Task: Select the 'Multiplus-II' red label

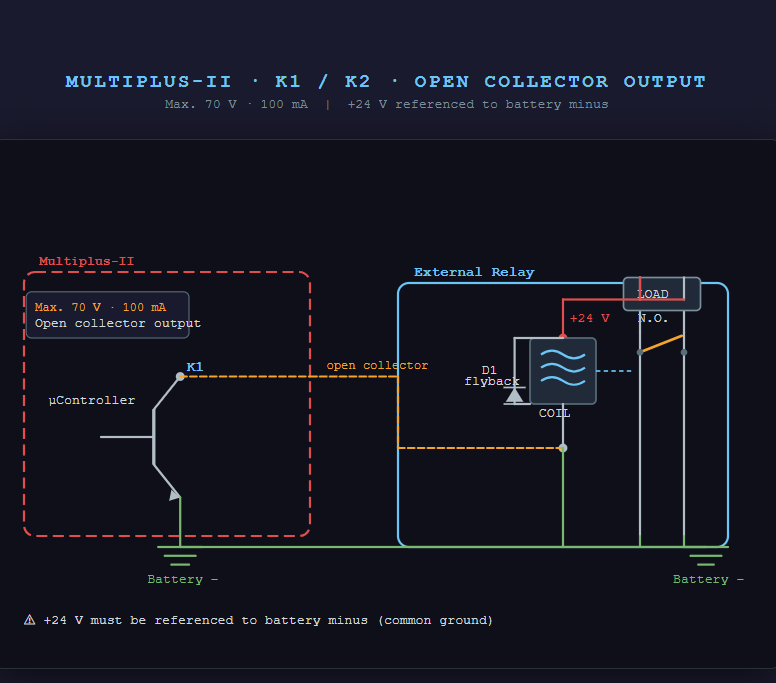Action: [x=87, y=261]
